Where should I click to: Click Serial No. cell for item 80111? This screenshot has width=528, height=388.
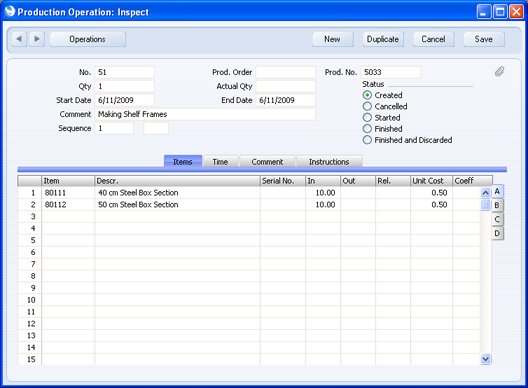click(283, 193)
